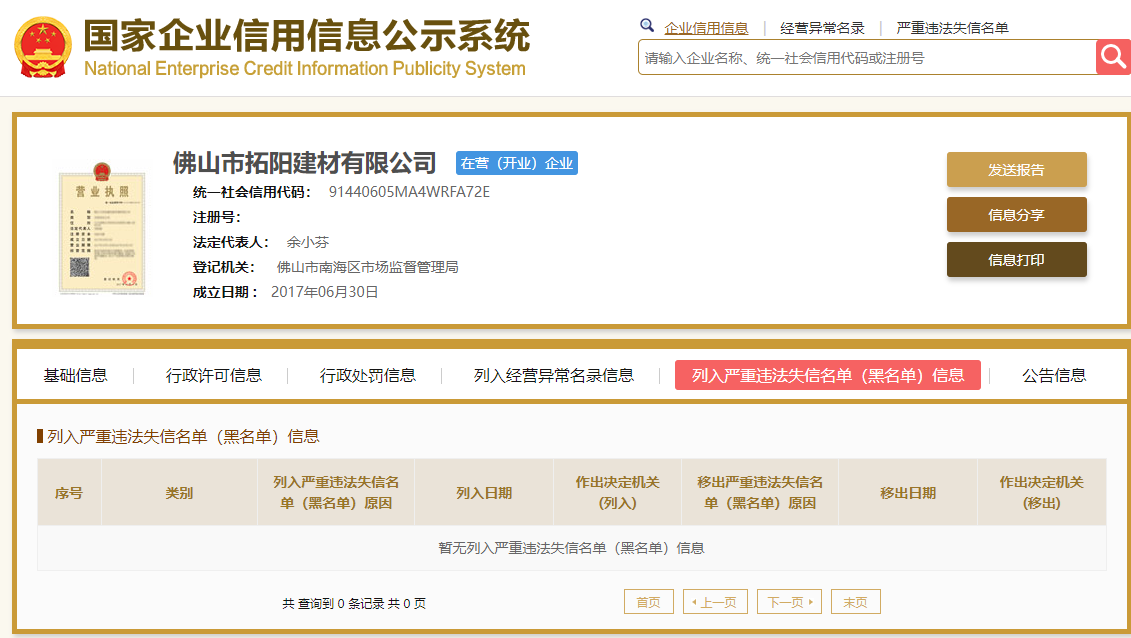Image resolution: width=1131 pixels, height=638 pixels.
Task: Click the small magnifier icon beside 企业信用信息
Action: [x=647, y=26]
